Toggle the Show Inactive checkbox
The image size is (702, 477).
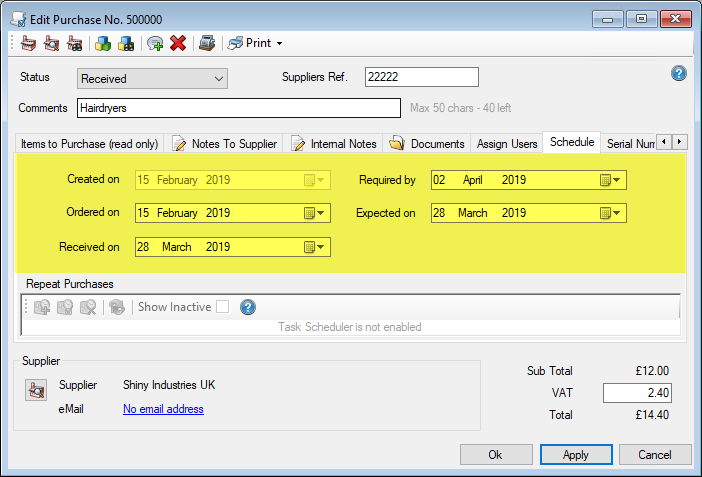point(222,307)
